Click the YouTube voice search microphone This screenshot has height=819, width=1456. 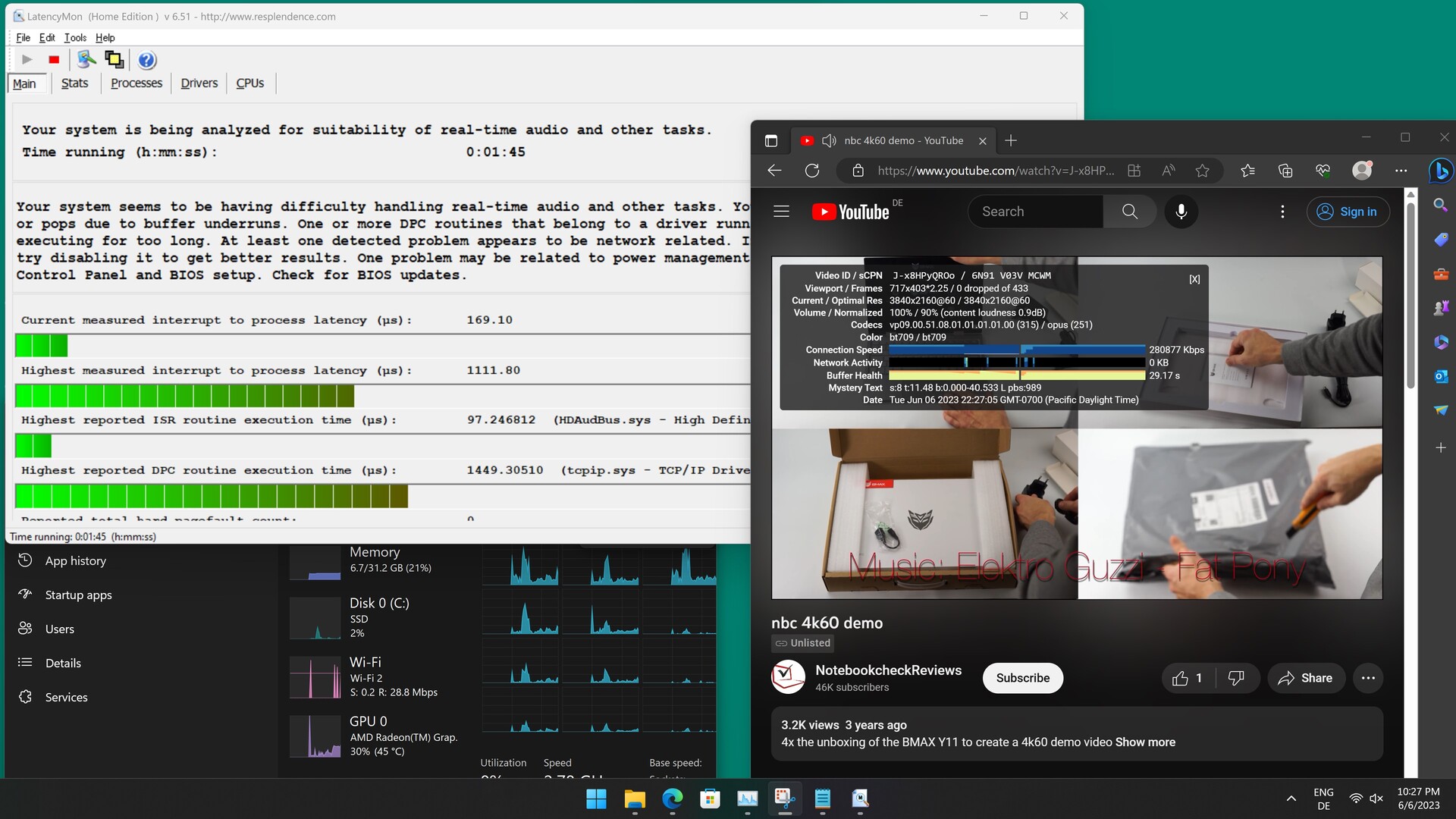coord(1181,212)
